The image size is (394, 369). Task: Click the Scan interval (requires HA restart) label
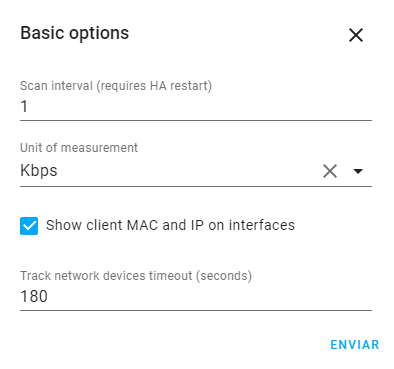[x=116, y=86]
